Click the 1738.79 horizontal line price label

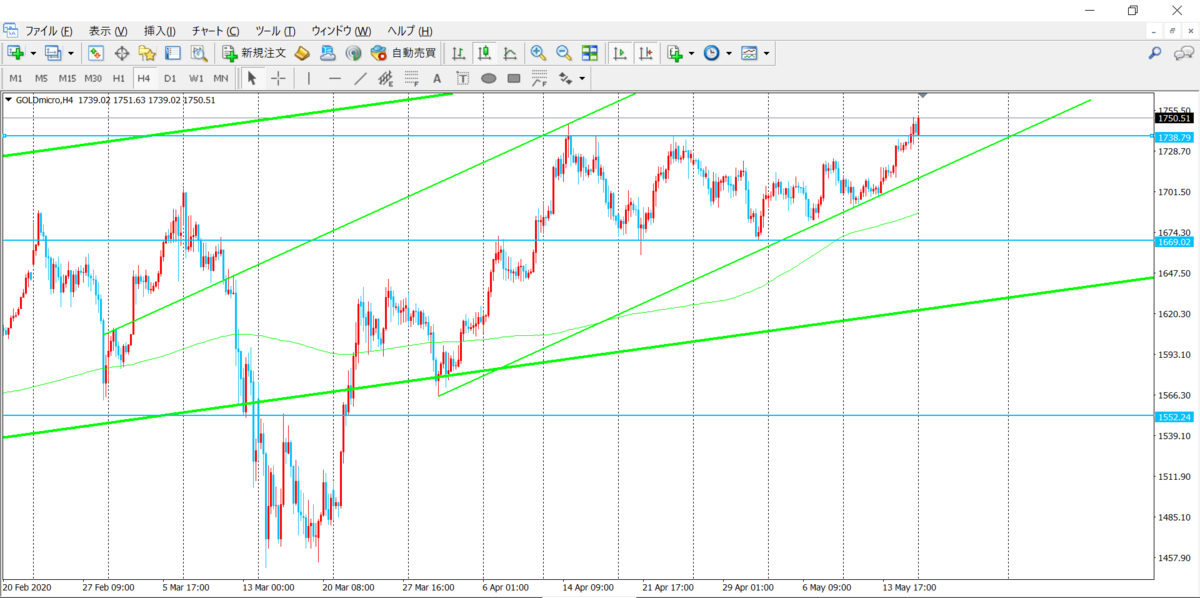[1174, 136]
